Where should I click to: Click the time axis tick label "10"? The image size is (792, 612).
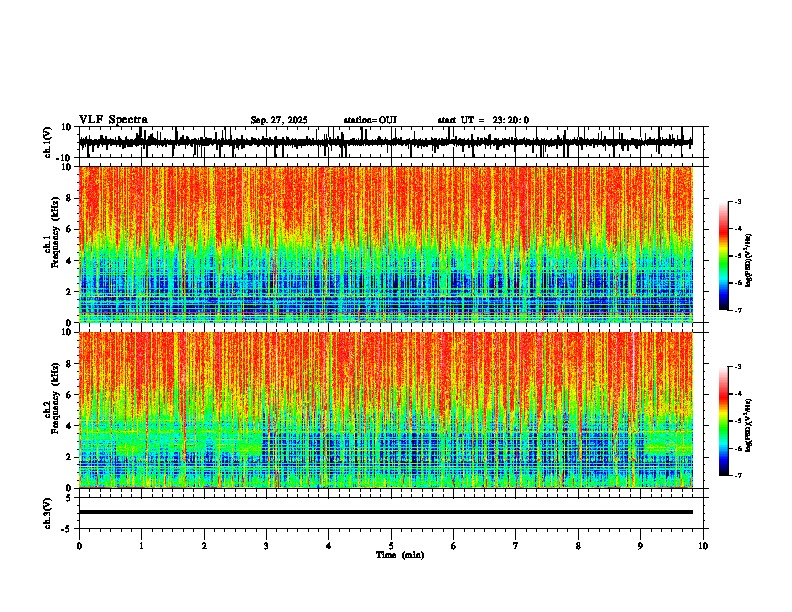[703, 546]
